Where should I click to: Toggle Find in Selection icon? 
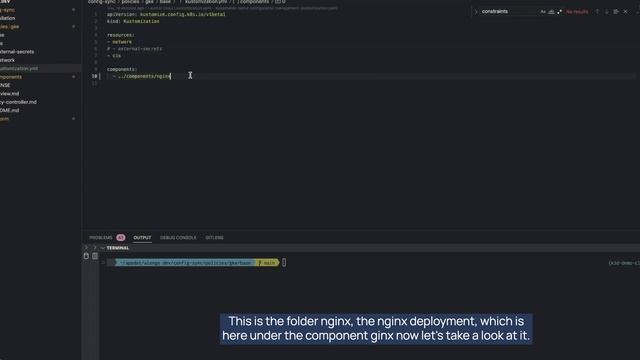click(x=616, y=12)
